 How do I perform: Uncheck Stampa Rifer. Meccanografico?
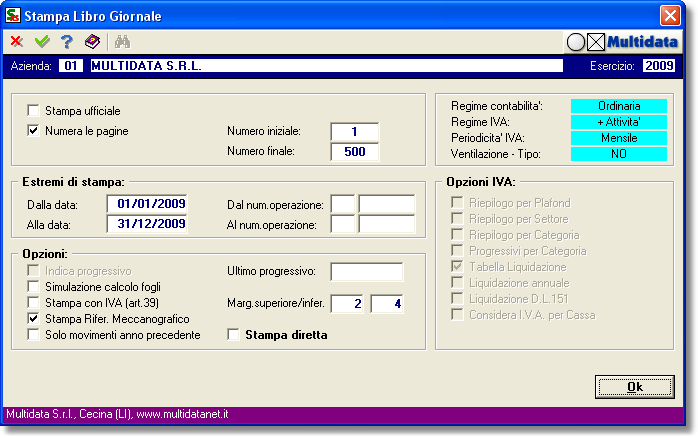[33, 319]
